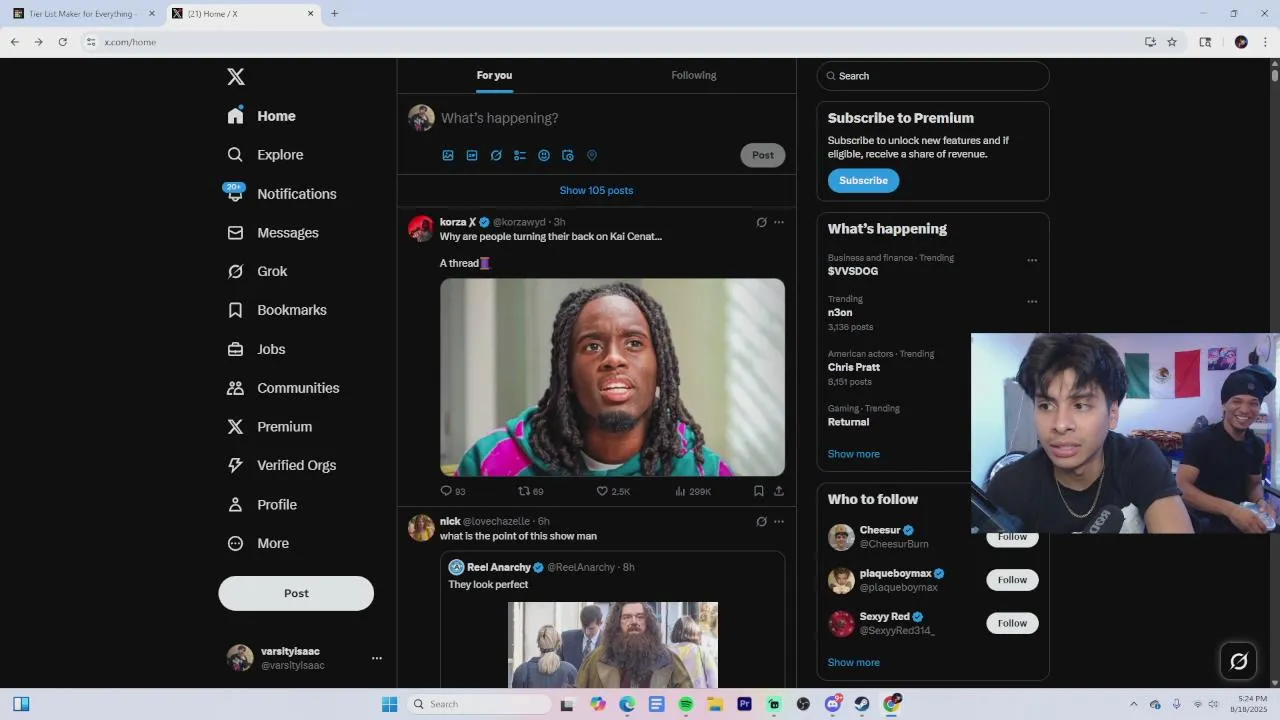Image resolution: width=1280 pixels, height=720 pixels.
Task: Open the Reel Anarchy quoted post
Action: point(612,620)
